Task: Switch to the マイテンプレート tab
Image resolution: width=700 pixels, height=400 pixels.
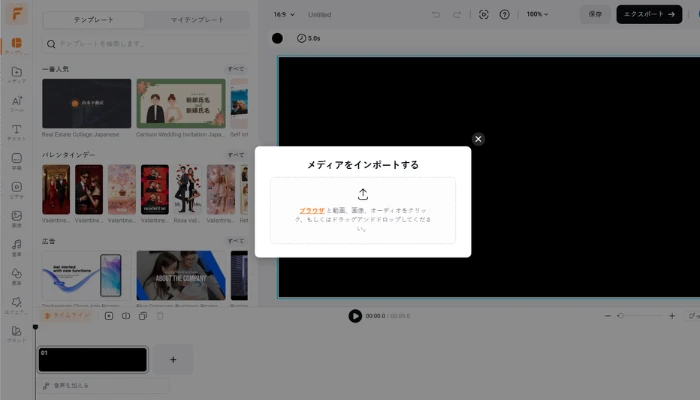Action: click(197, 20)
